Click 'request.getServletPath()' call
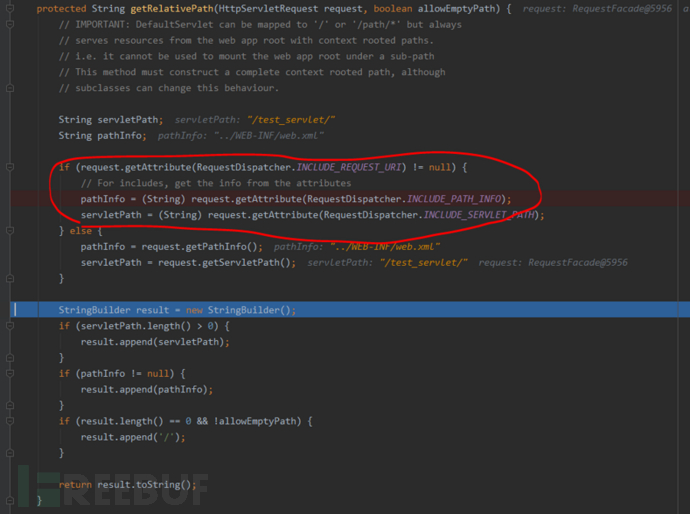Image resolution: width=690 pixels, height=514 pixels. pos(224,263)
